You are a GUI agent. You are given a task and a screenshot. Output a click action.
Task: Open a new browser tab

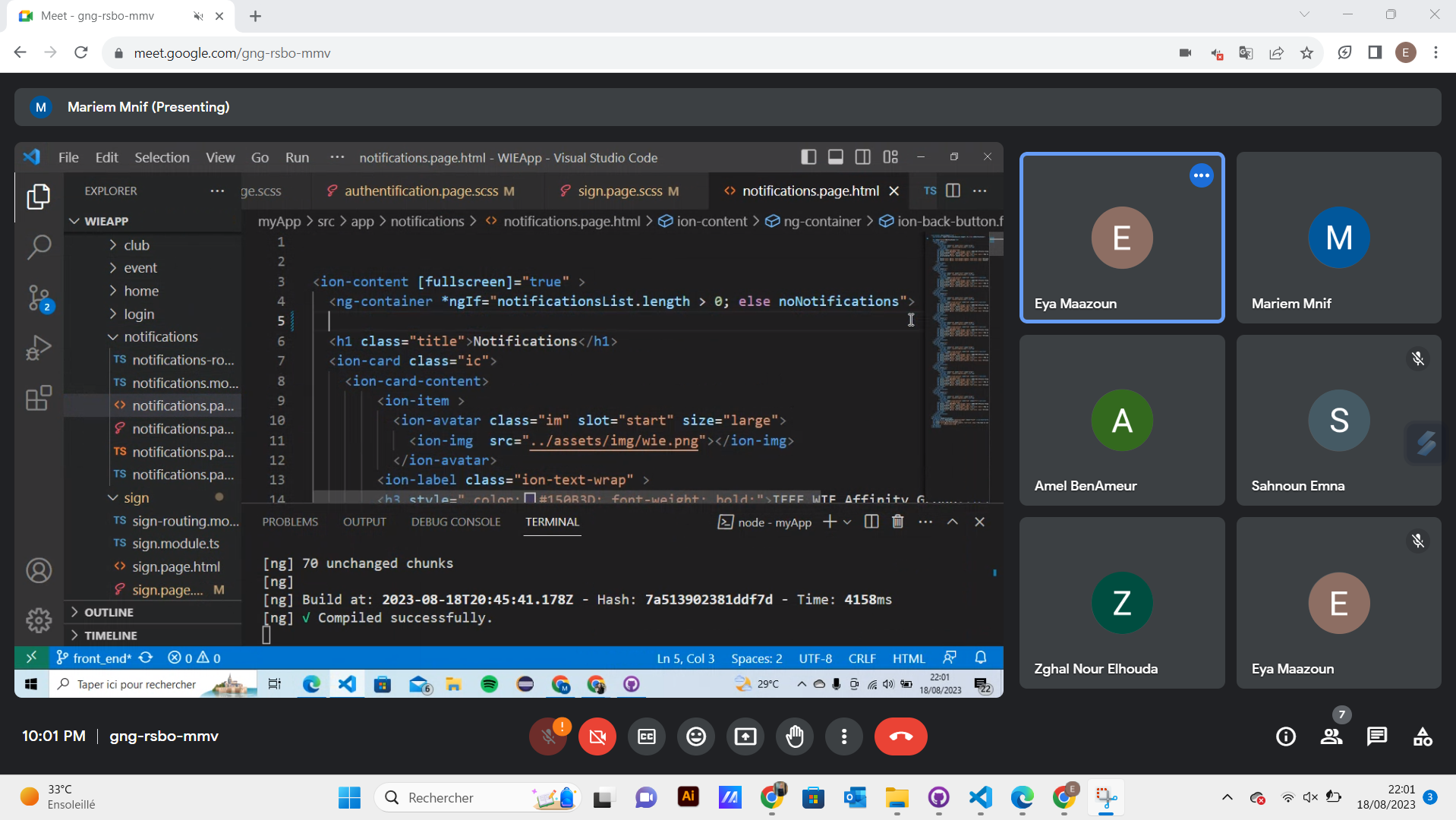point(255,16)
